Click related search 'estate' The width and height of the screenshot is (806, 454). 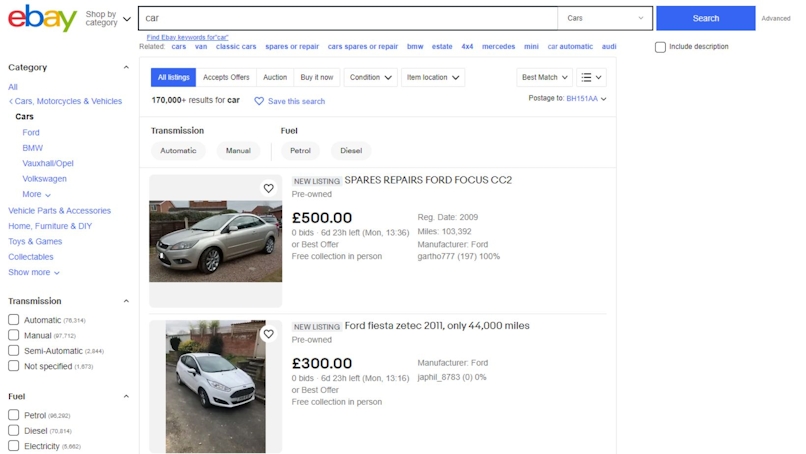point(442,46)
